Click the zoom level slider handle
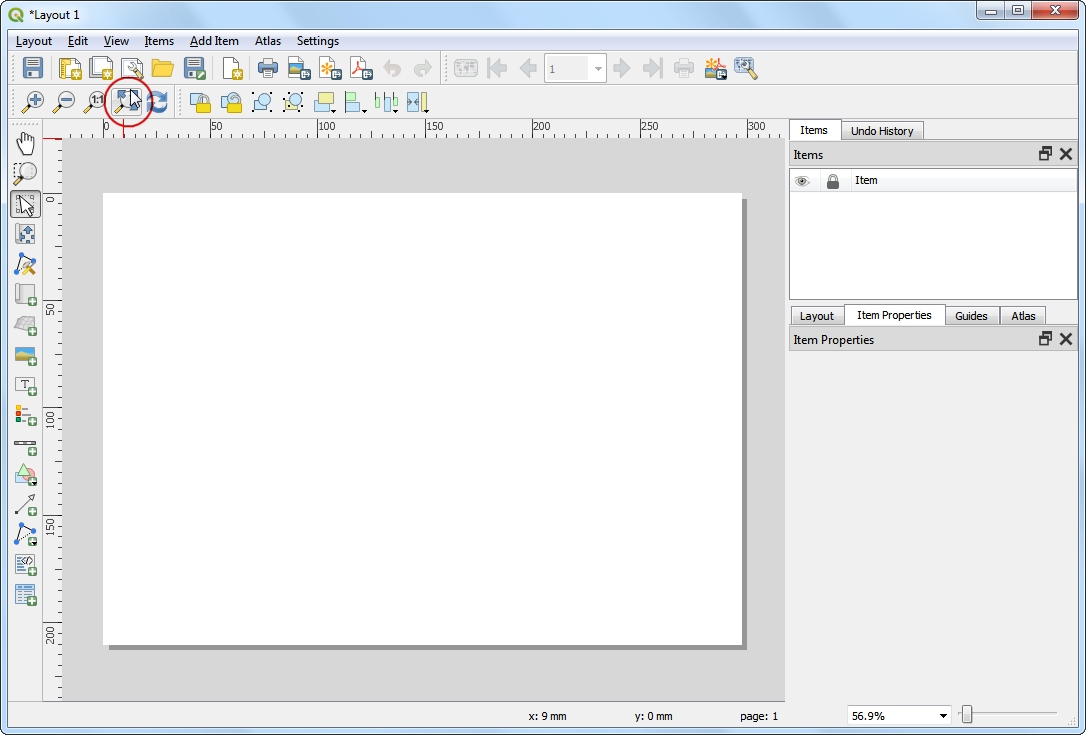 pyautogui.click(x=967, y=714)
